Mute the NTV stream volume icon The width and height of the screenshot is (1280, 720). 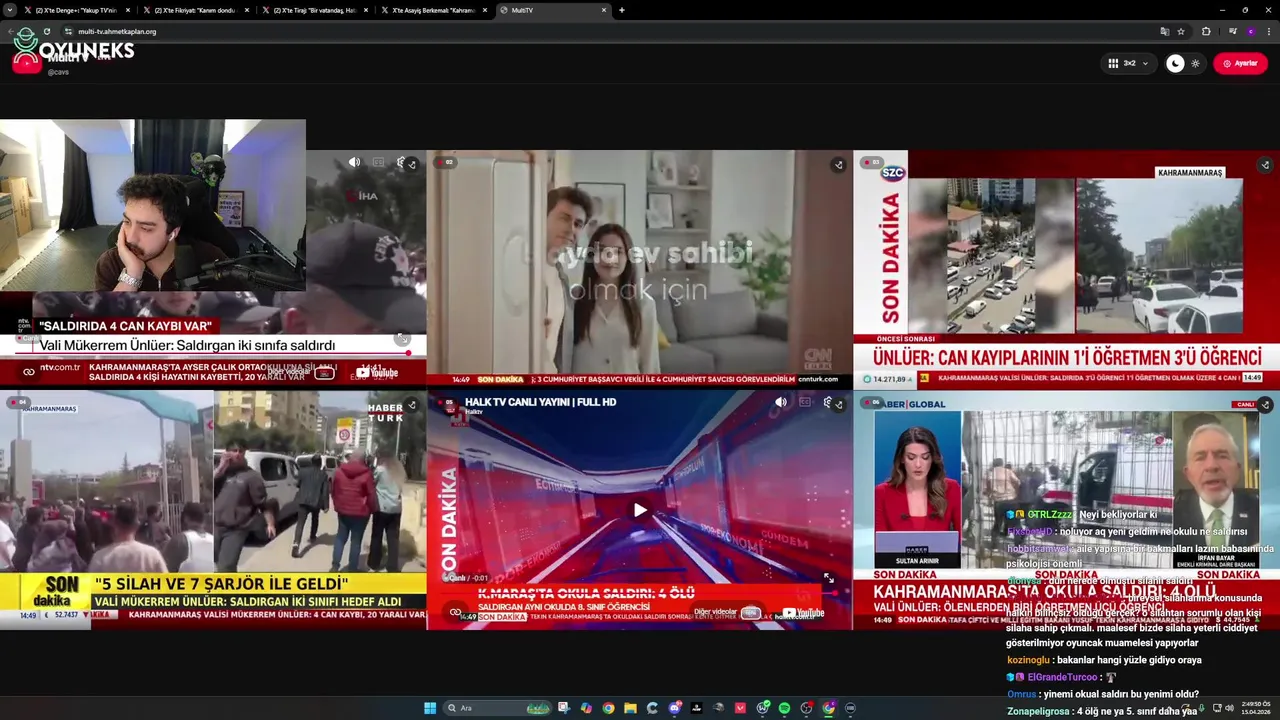click(x=354, y=162)
